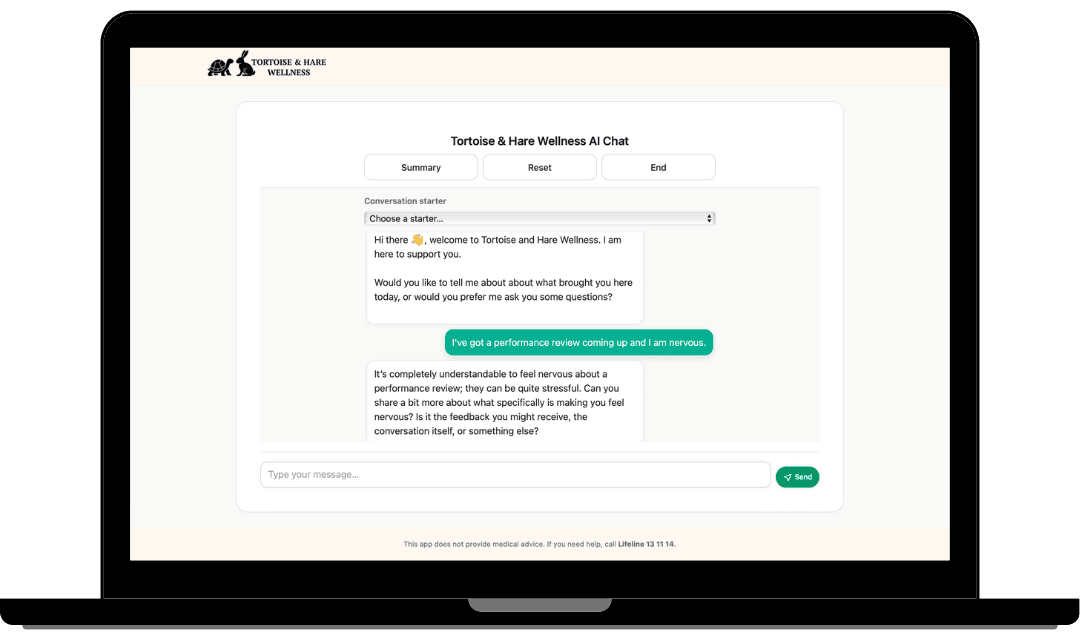The image size is (1080, 640).
Task: Click the tortoise logo icon
Action: click(x=220, y=67)
